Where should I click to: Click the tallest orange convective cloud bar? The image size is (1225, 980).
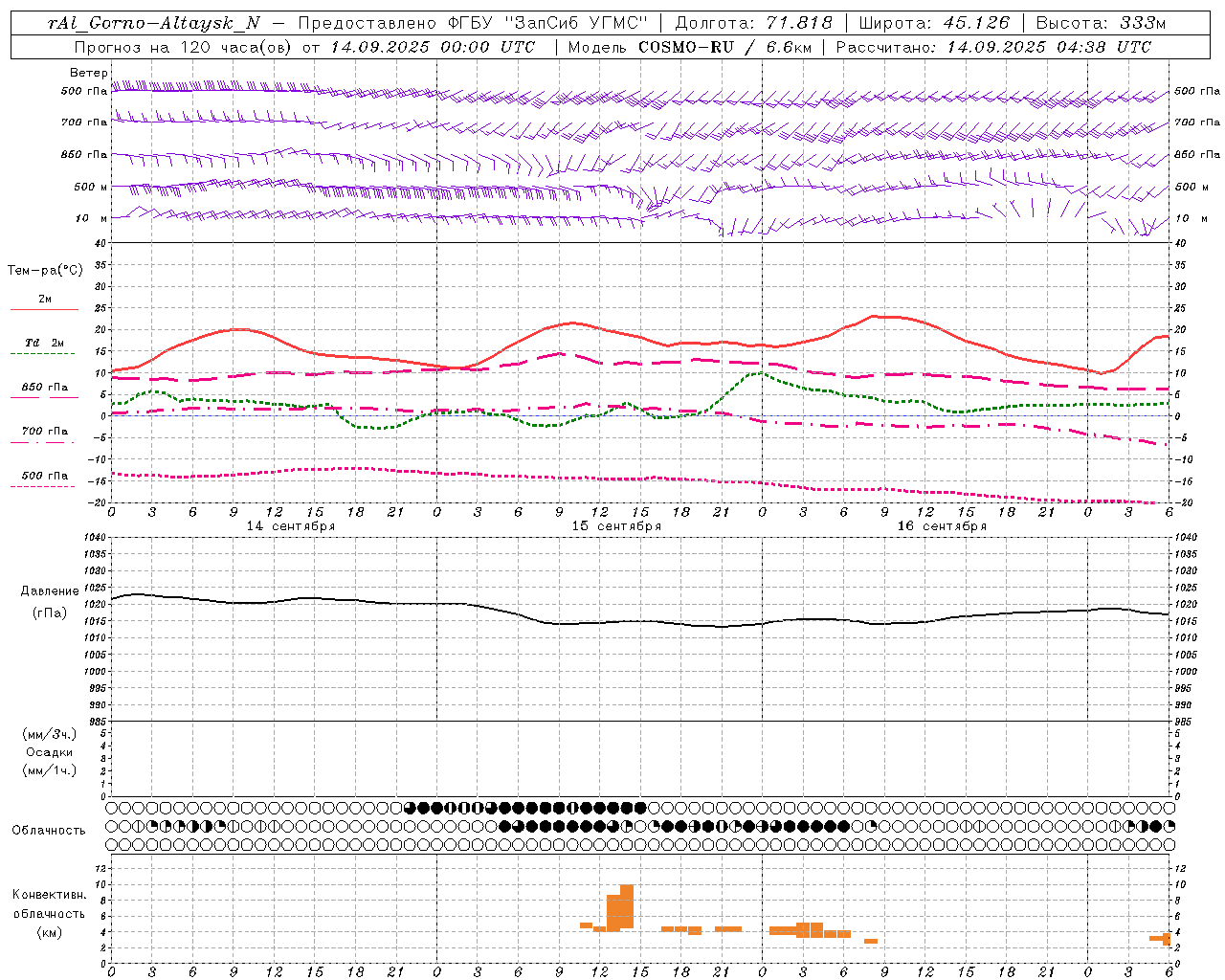tap(627, 906)
